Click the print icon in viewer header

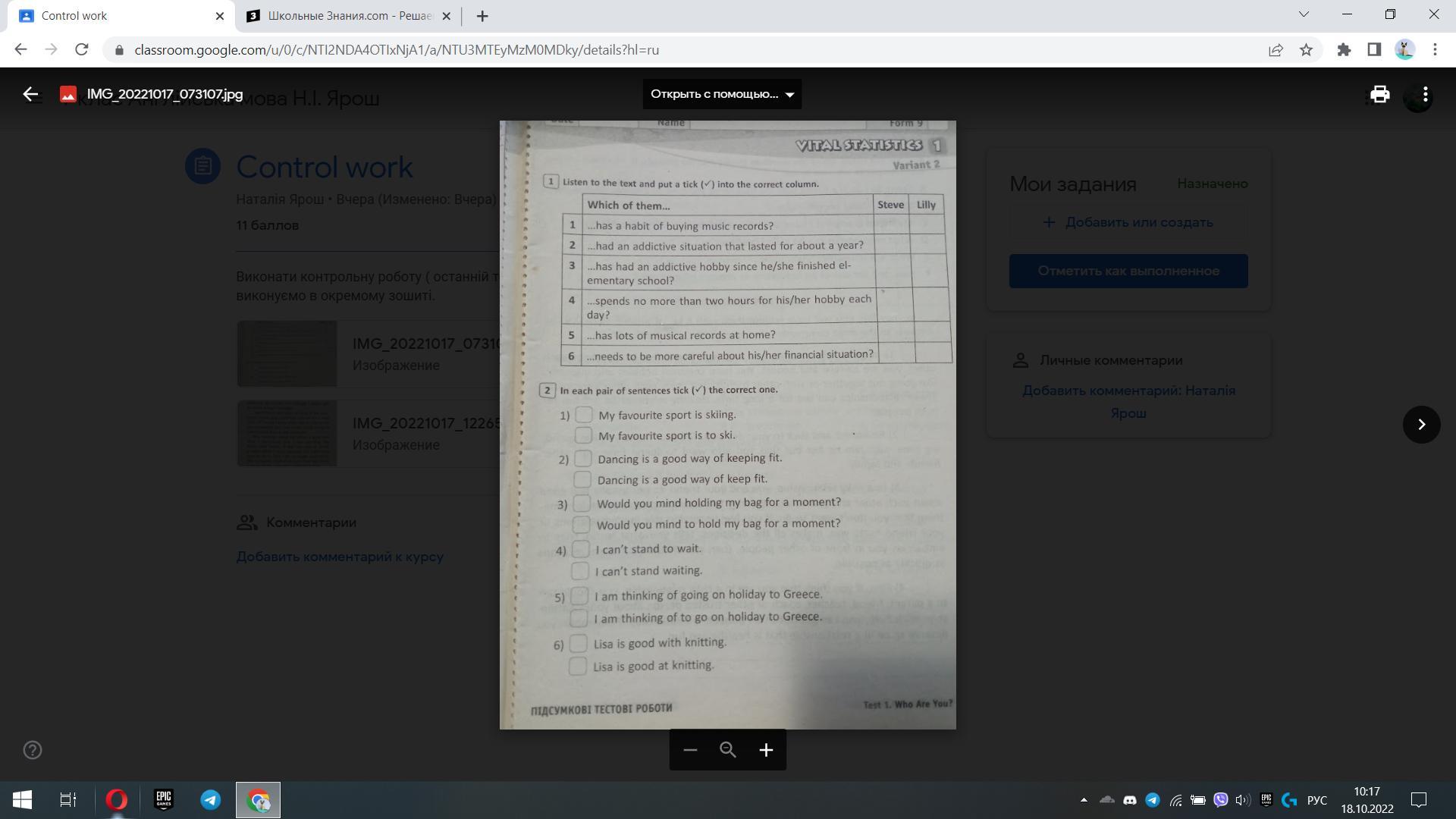tap(1379, 94)
